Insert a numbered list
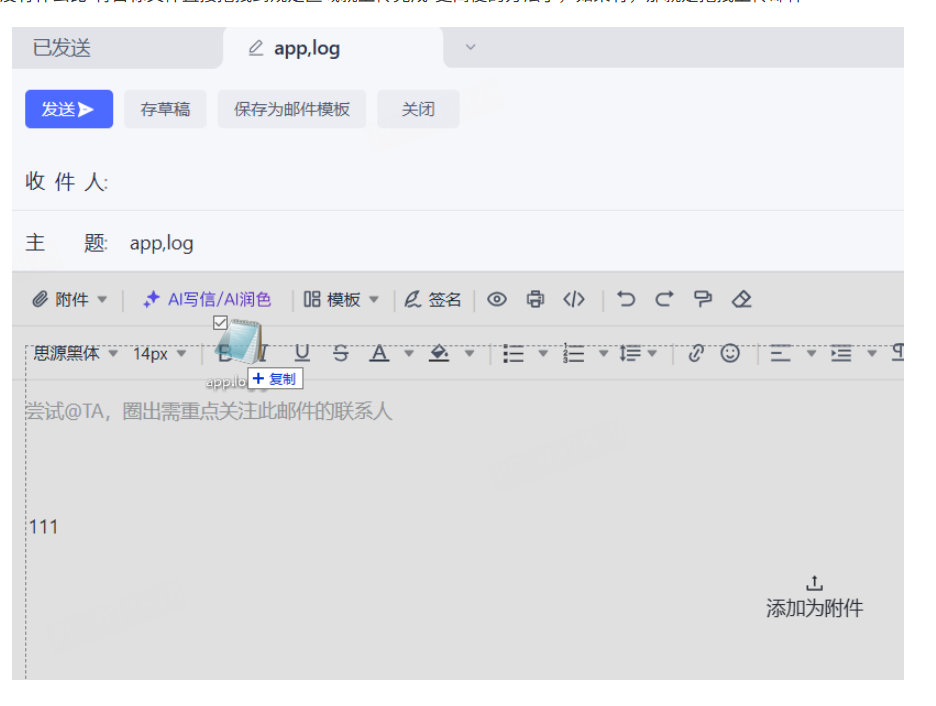 (574, 353)
